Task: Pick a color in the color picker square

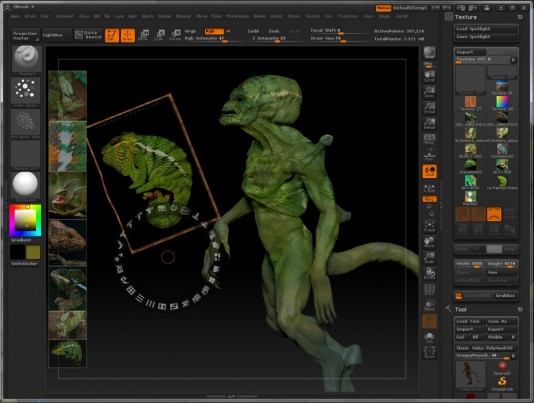Action: point(25,220)
